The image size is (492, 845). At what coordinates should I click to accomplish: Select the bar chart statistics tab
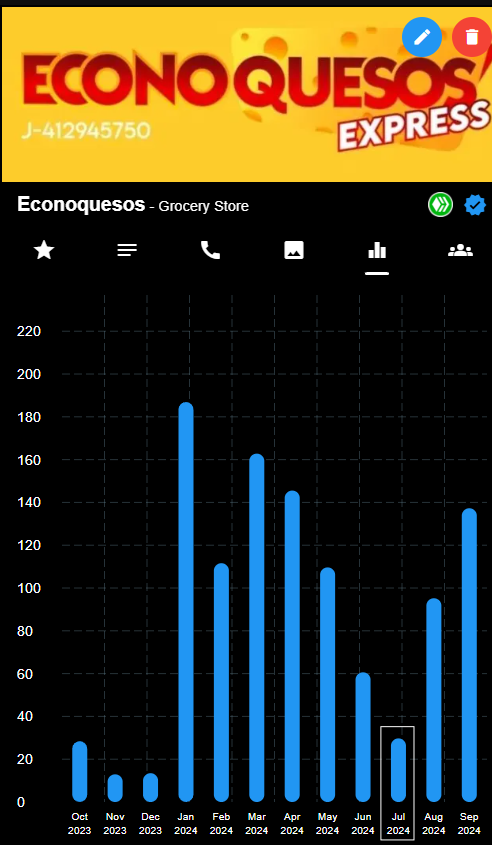click(x=377, y=250)
